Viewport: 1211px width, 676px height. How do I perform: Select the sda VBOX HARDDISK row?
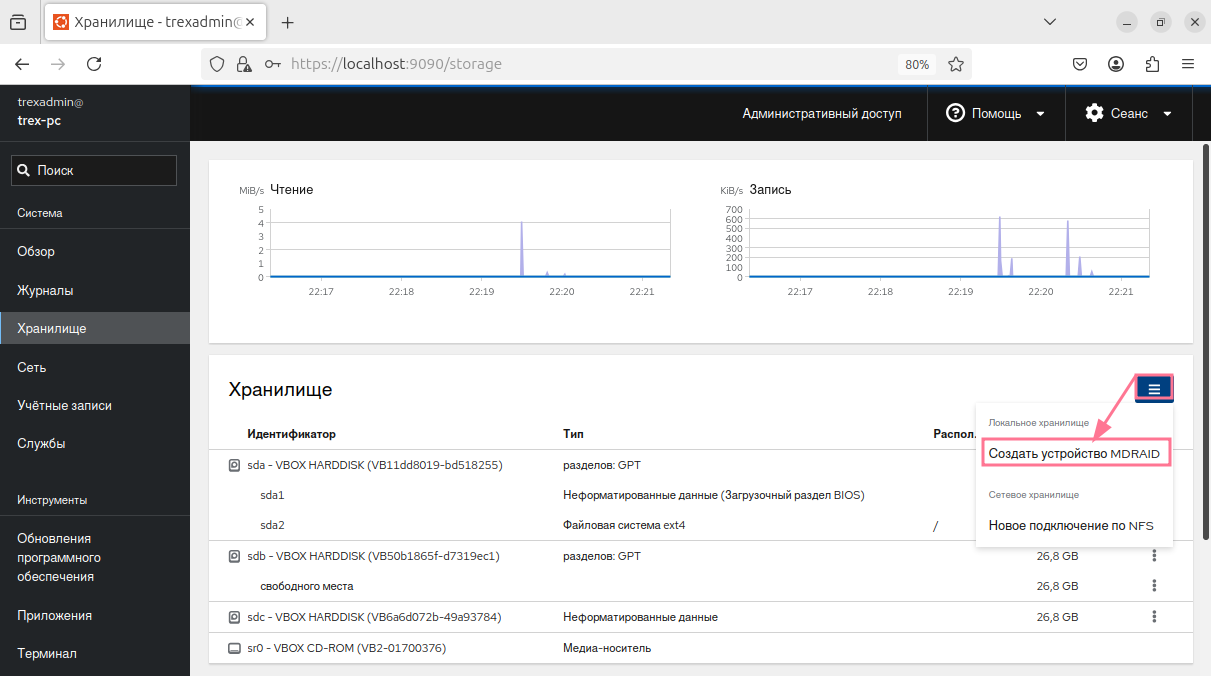pos(374,465)
